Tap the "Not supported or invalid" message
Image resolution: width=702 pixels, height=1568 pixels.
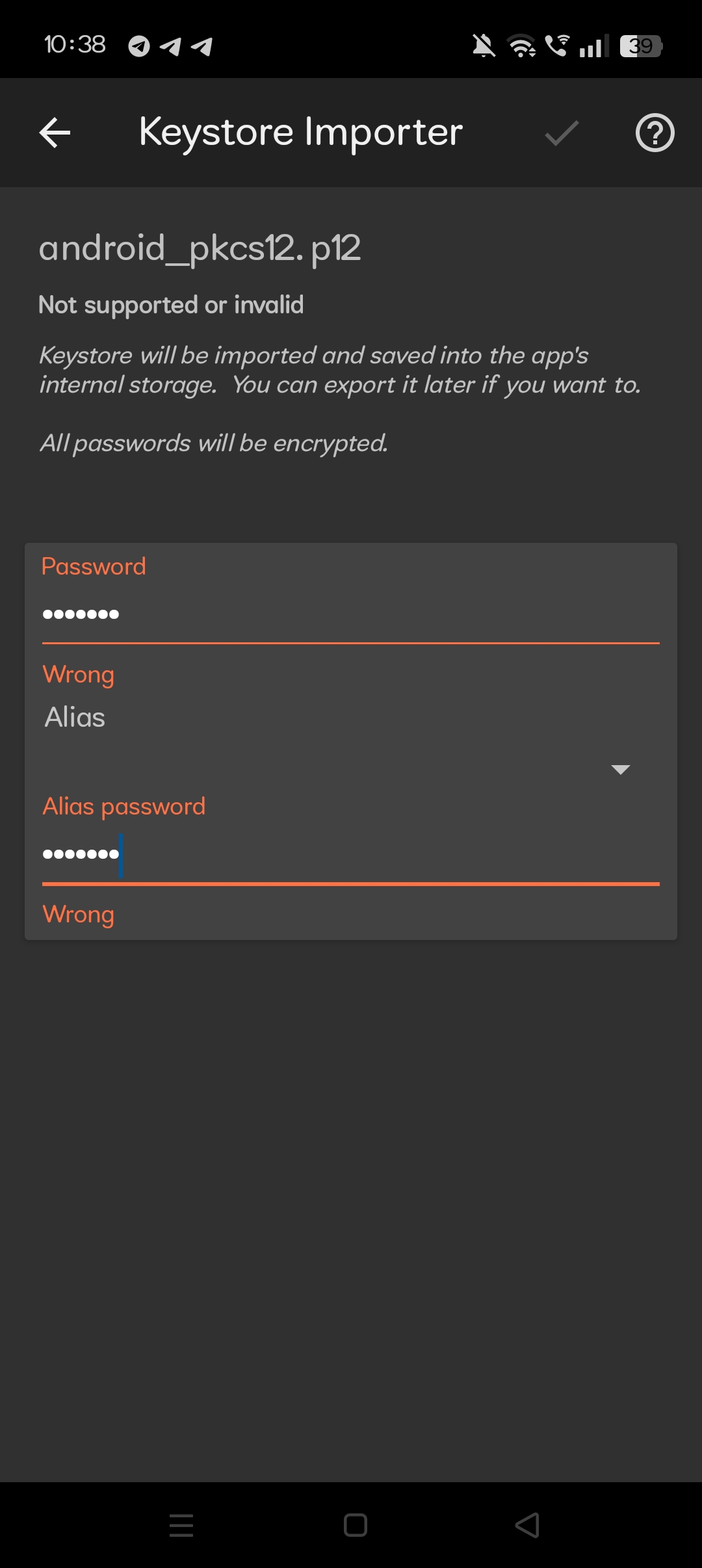171,305
